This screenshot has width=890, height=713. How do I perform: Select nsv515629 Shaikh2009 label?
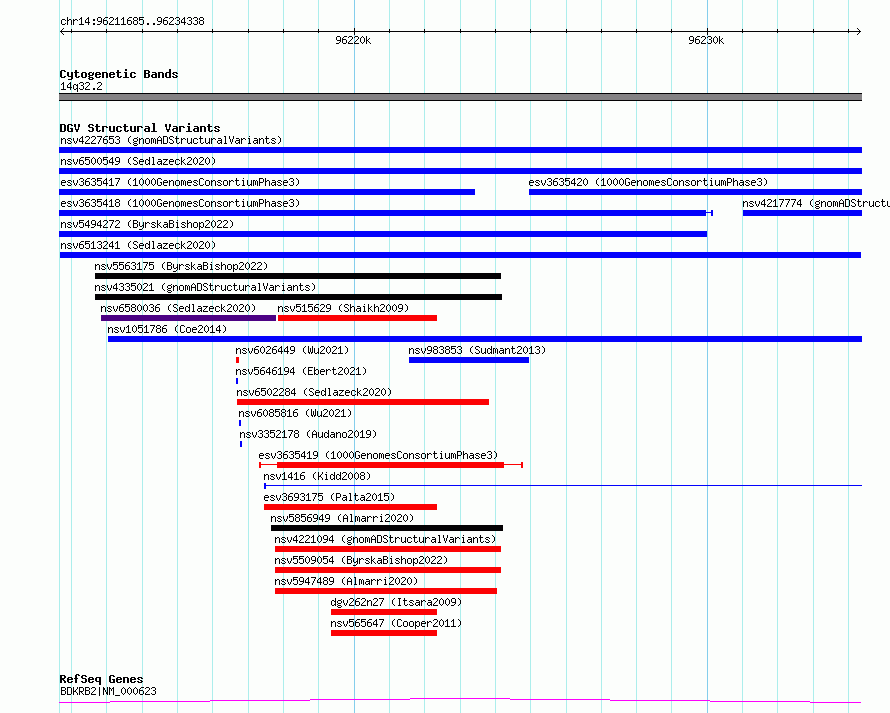tap(343, 308)
